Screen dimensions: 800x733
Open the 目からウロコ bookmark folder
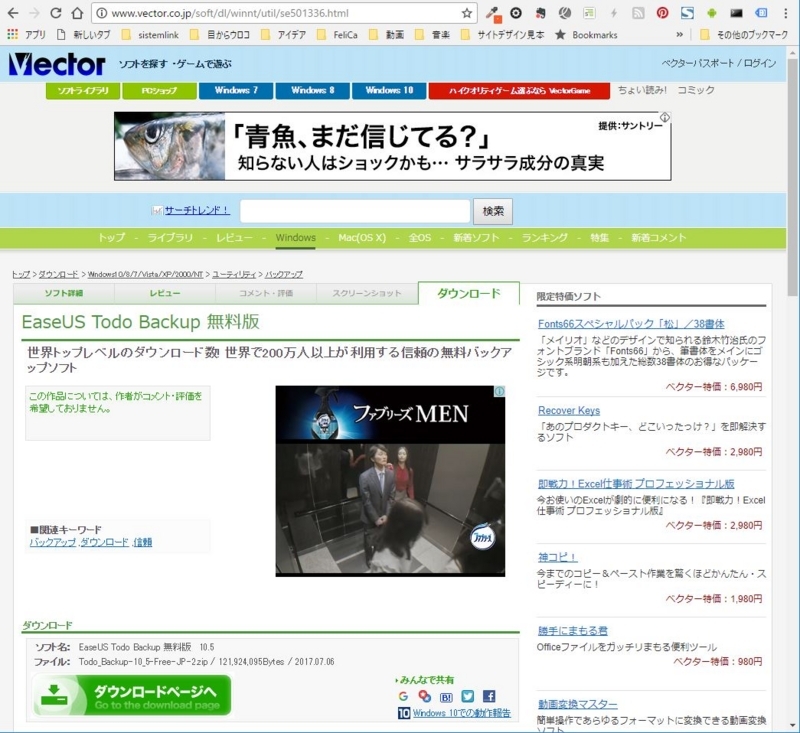[219, 35]
